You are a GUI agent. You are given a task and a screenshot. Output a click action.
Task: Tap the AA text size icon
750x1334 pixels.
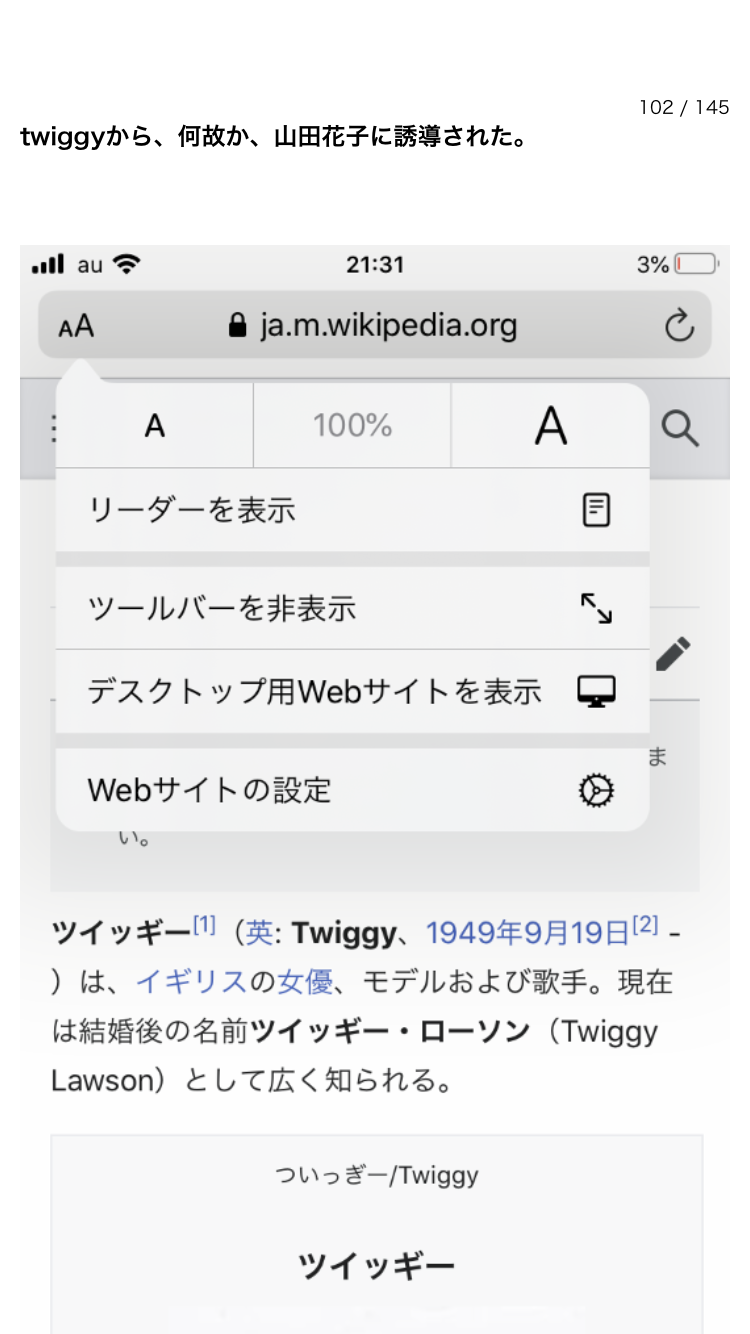(76, 326)
